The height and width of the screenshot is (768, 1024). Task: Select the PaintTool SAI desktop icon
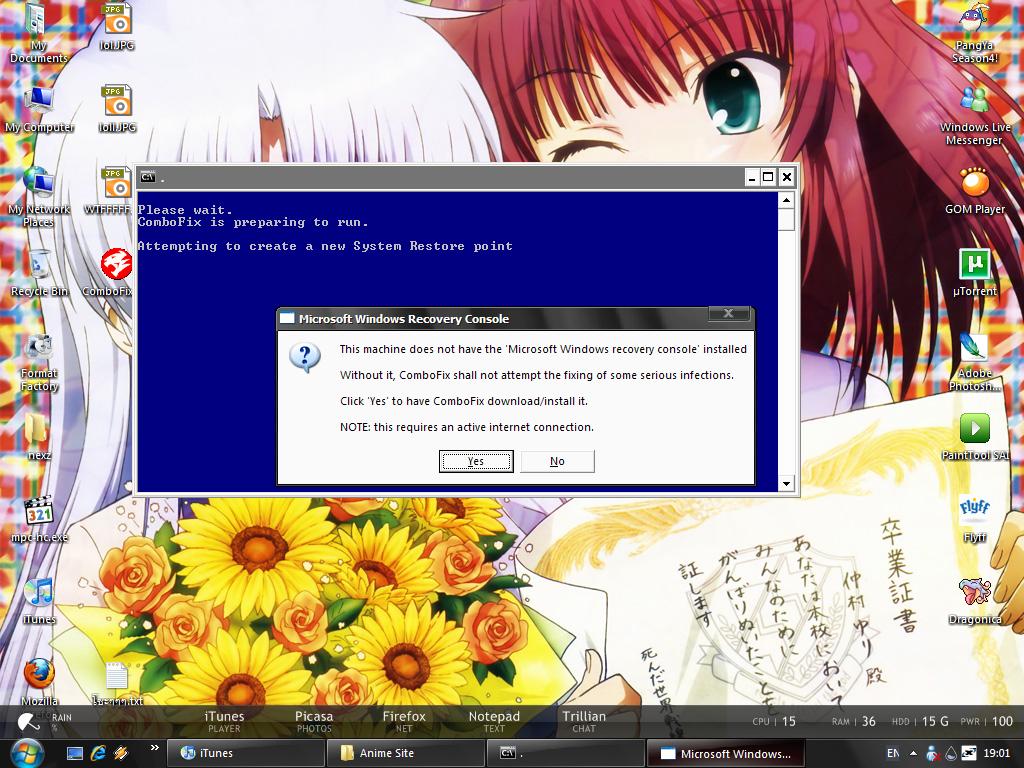[x=974, y=436]
